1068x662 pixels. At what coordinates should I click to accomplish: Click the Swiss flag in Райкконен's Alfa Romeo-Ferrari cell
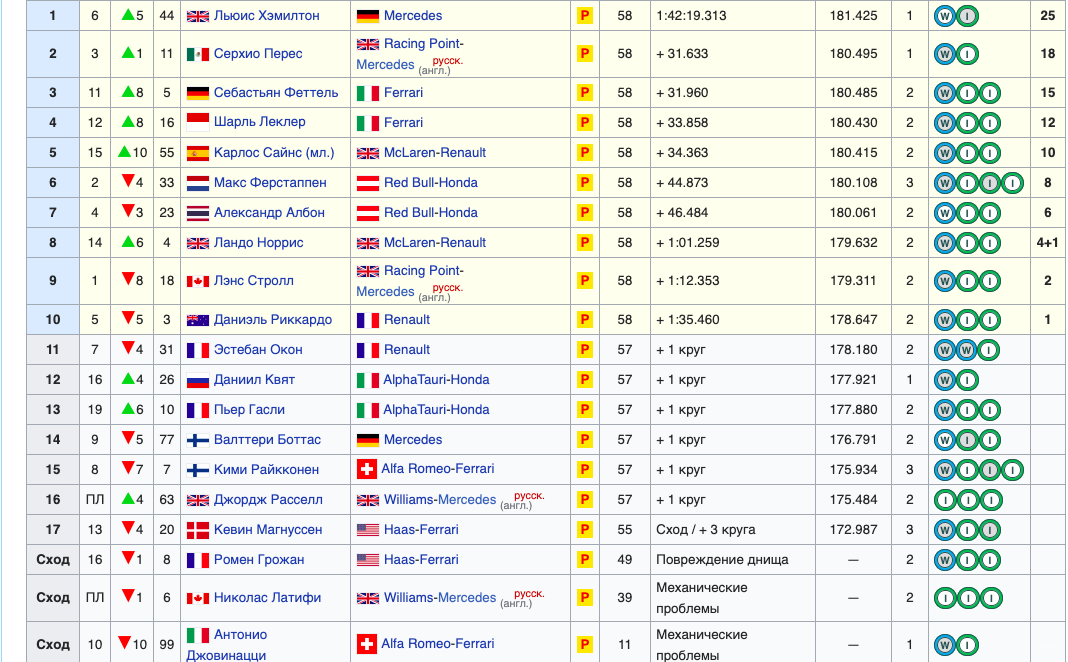(x=366, y=469)
